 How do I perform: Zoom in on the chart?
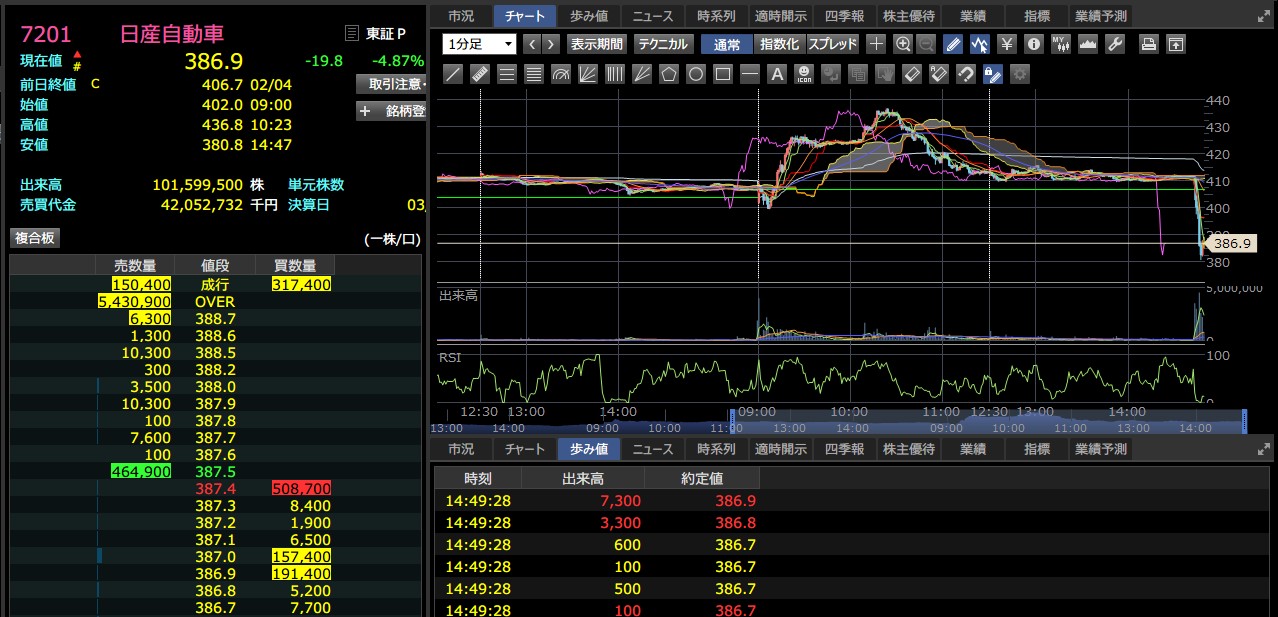click(903, 44)
